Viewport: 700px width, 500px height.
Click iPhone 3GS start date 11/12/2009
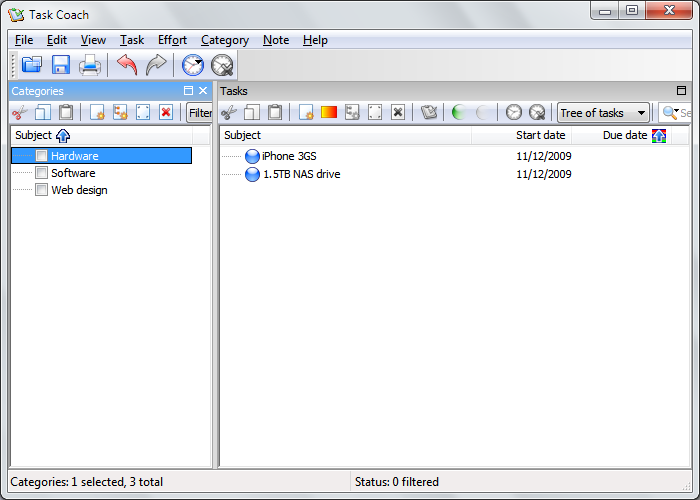pos(544,156)
